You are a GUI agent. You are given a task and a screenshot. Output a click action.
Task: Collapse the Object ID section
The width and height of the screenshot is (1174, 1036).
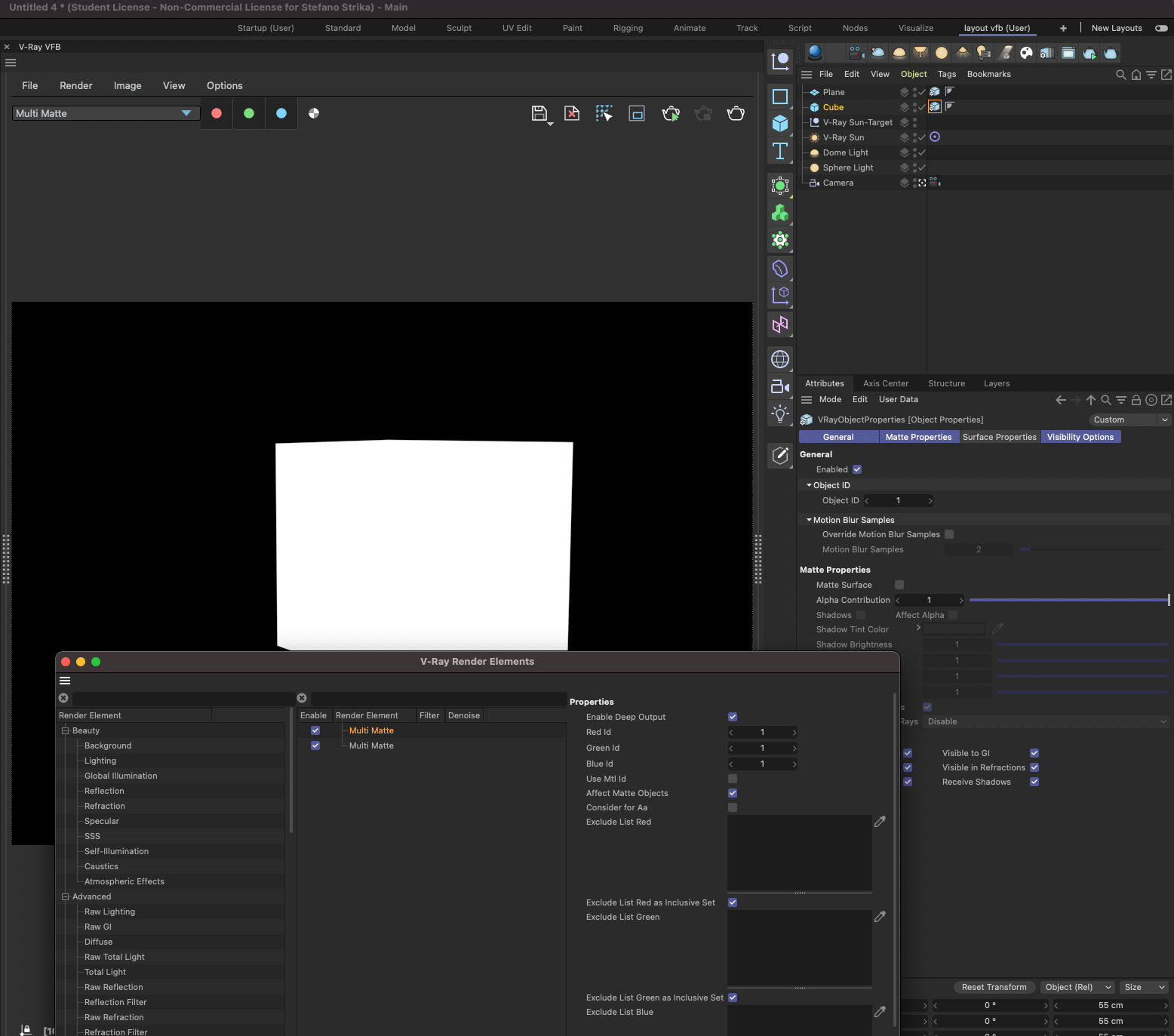click(x=809, y=485)
